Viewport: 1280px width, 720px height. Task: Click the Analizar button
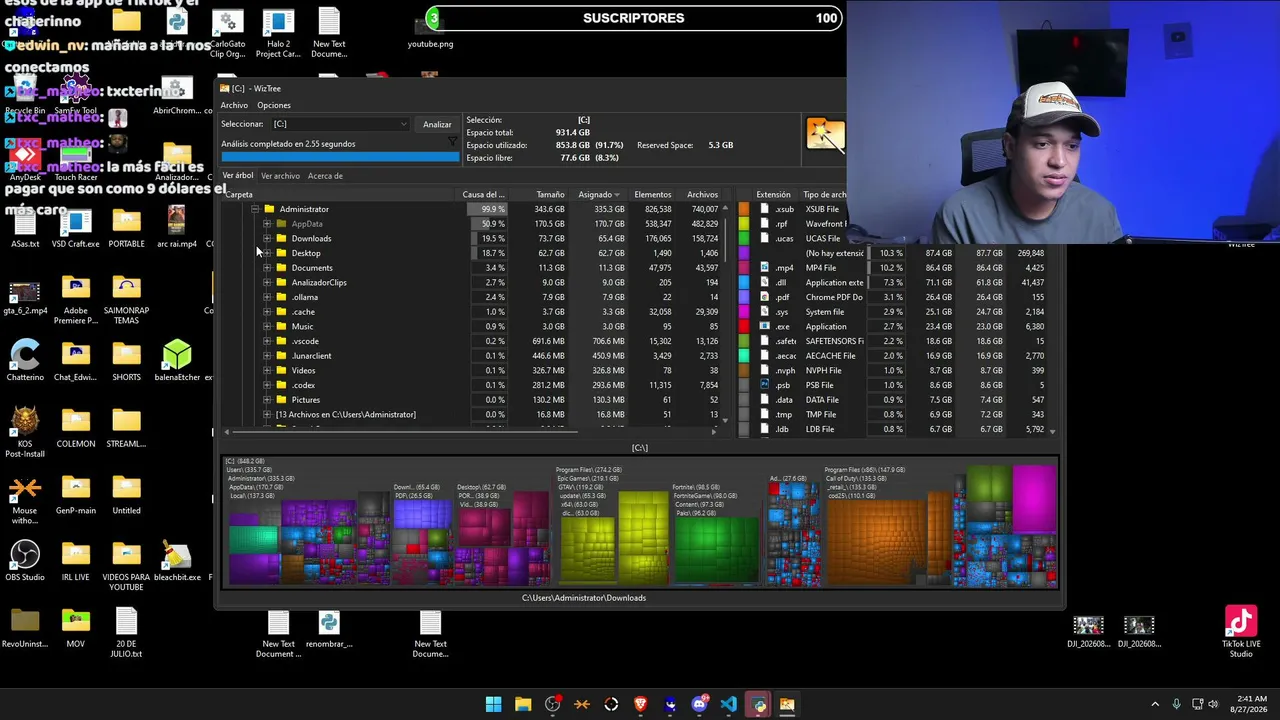437,124
